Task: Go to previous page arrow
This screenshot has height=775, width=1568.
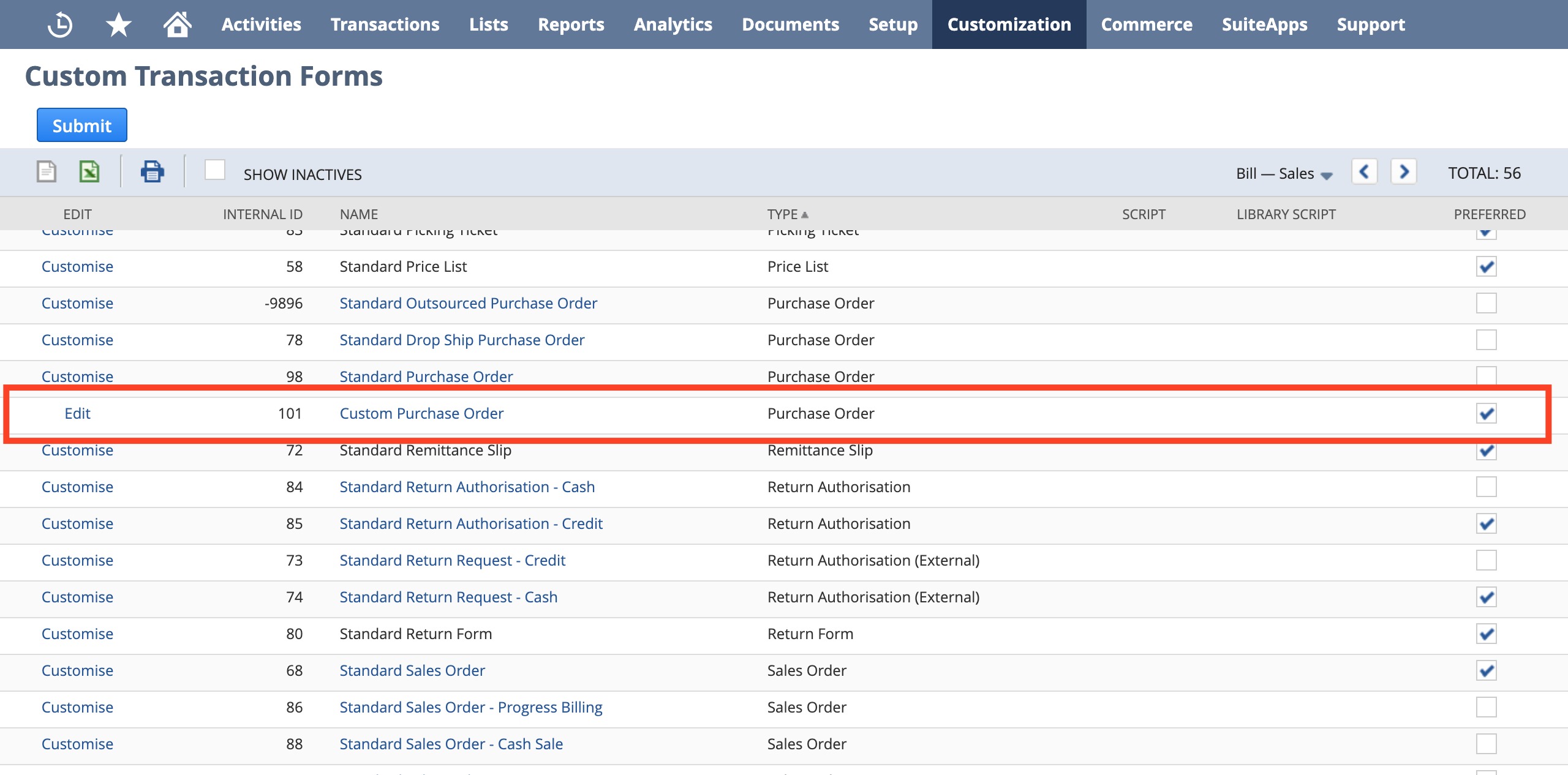Action: [1365, 171]
